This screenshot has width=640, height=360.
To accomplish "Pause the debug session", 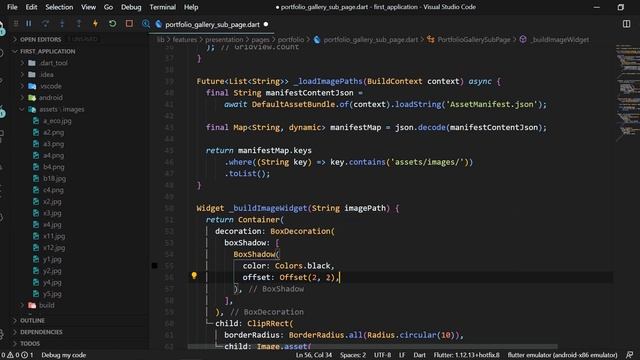I will (x=29, y=24).
